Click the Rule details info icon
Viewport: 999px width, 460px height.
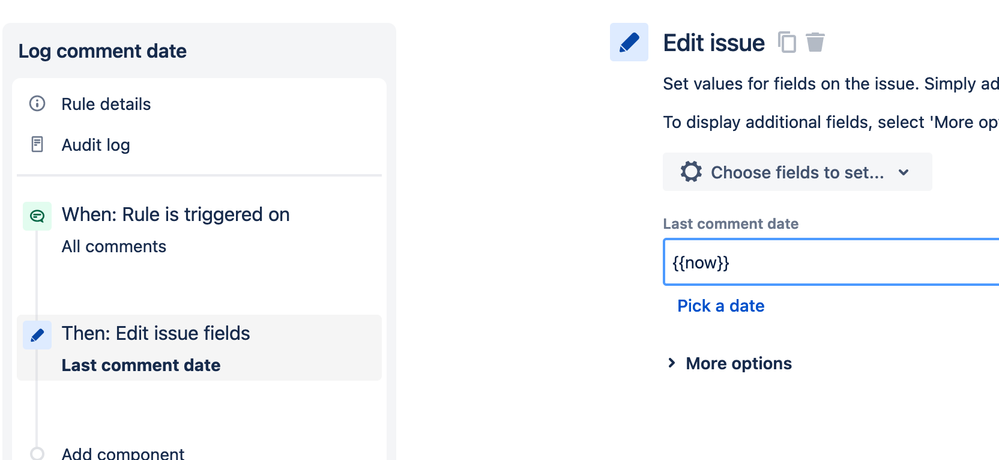tap(37, 104)
